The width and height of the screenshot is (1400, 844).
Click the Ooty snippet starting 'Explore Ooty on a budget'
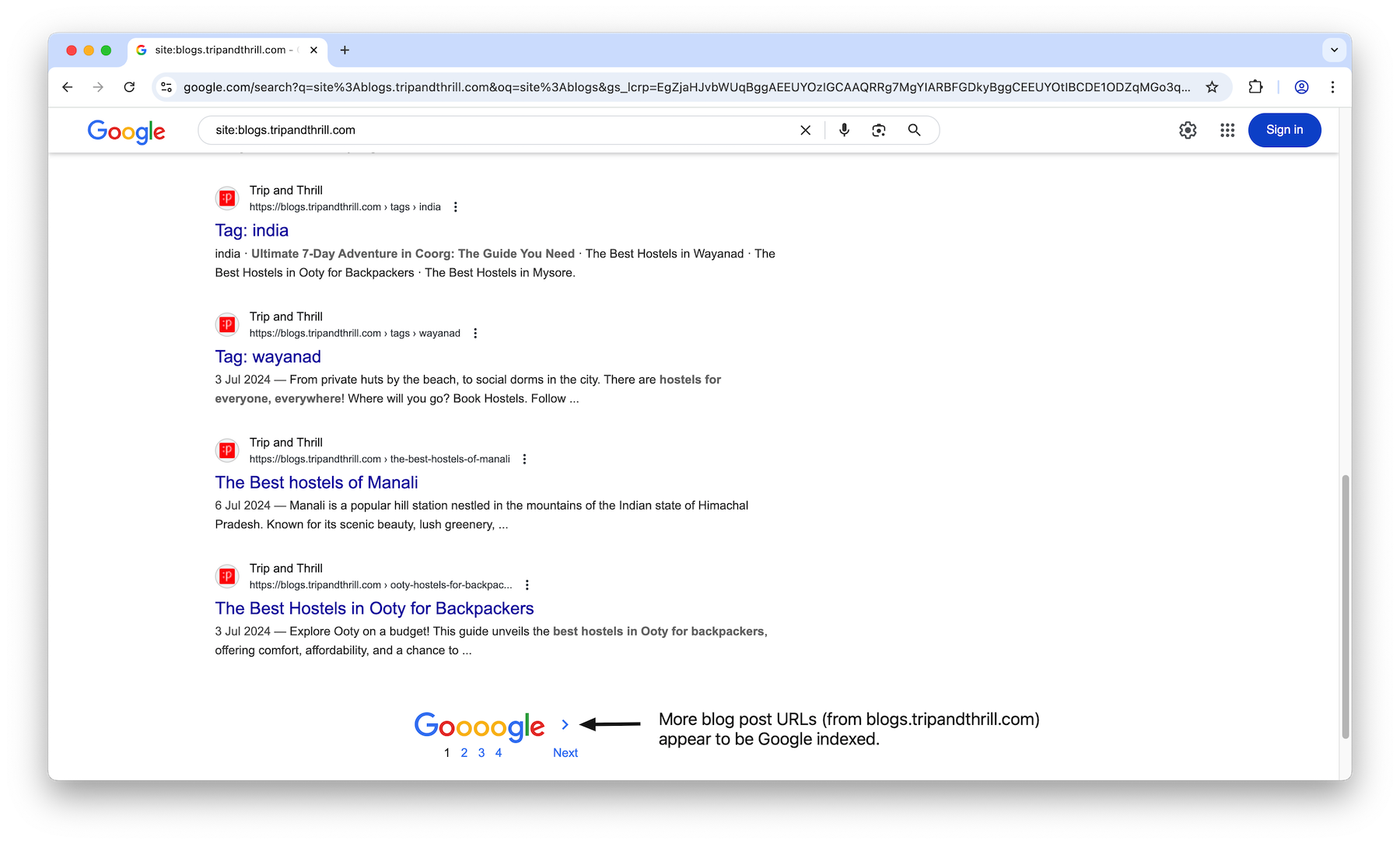coord(491,641)
